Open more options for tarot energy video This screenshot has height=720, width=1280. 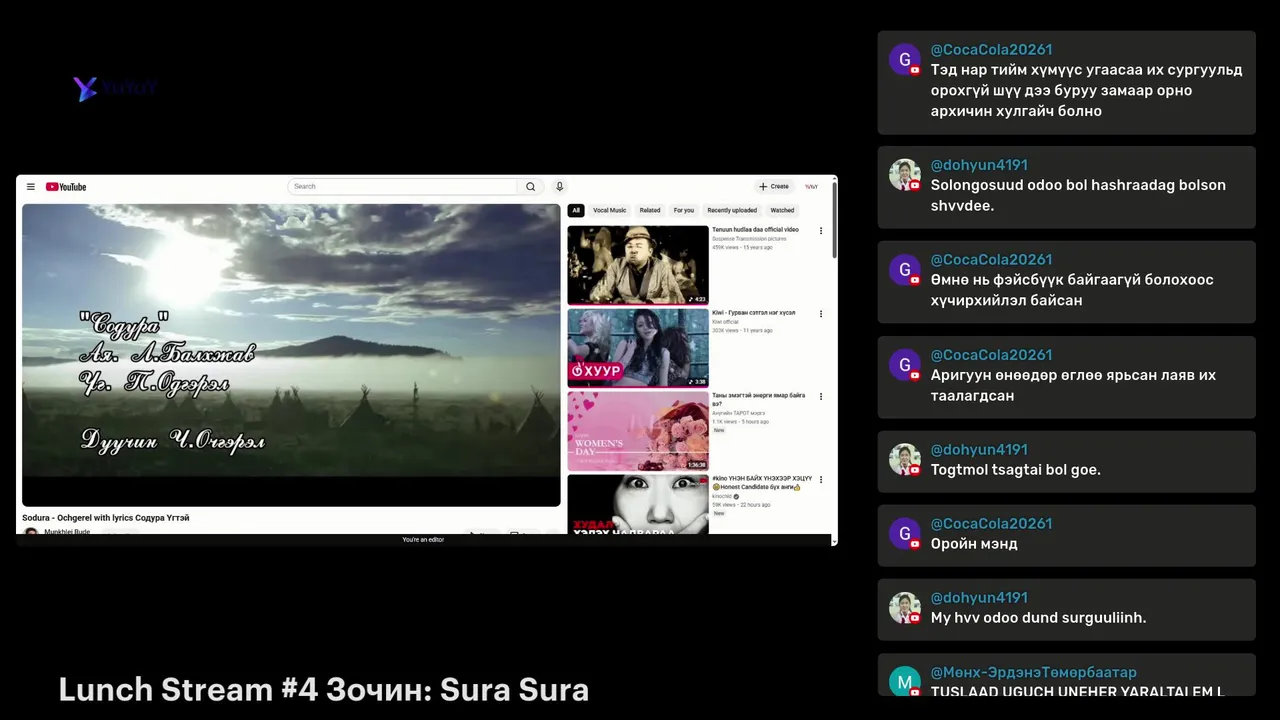point(821,397)
